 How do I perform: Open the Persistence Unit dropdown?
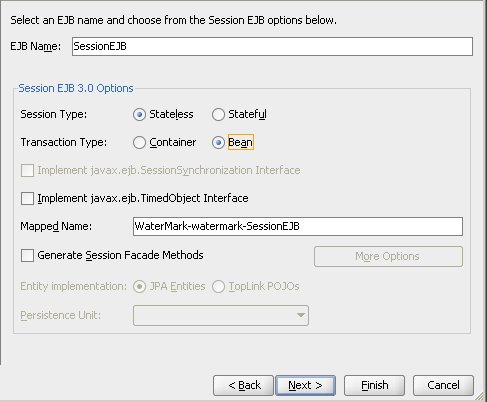[x=221, y=315]
